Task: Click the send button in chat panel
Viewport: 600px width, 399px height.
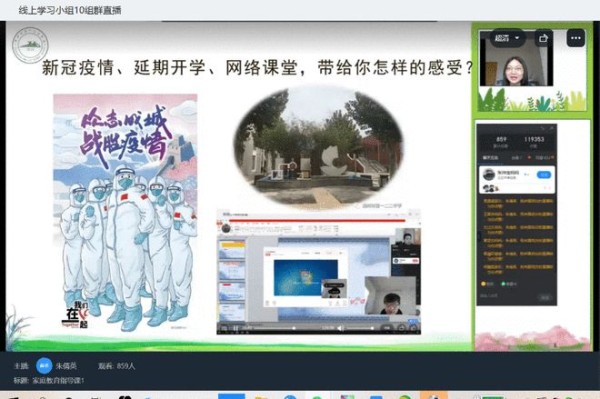Action: point(545,297)
